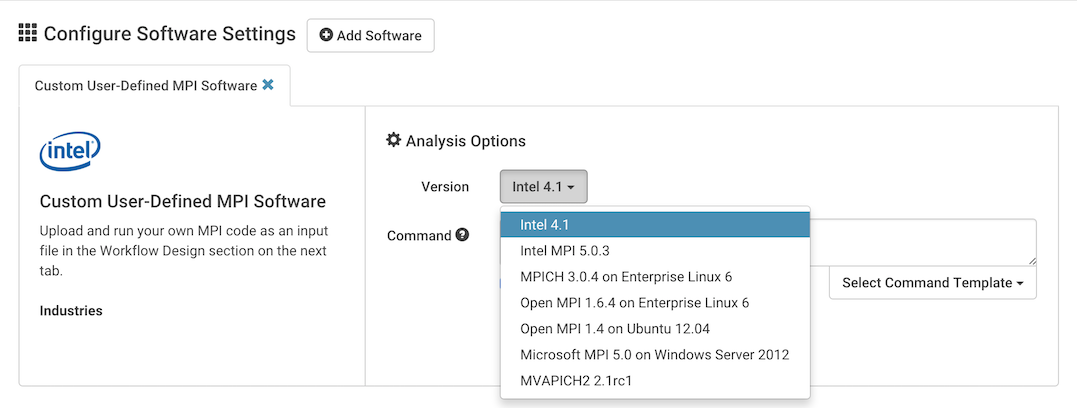Choose Intel MPI 5.0.3 option

(654, 250)
